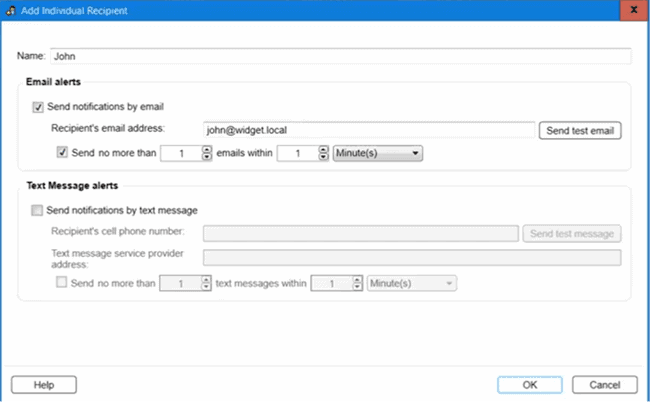650x402 pixels.
Task: Click the Send test message button
Action: click(572, 234)
